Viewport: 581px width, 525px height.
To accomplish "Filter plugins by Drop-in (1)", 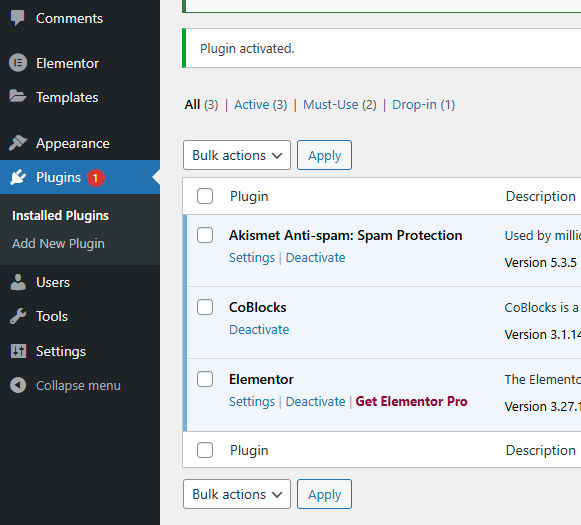I will point(423,105).
